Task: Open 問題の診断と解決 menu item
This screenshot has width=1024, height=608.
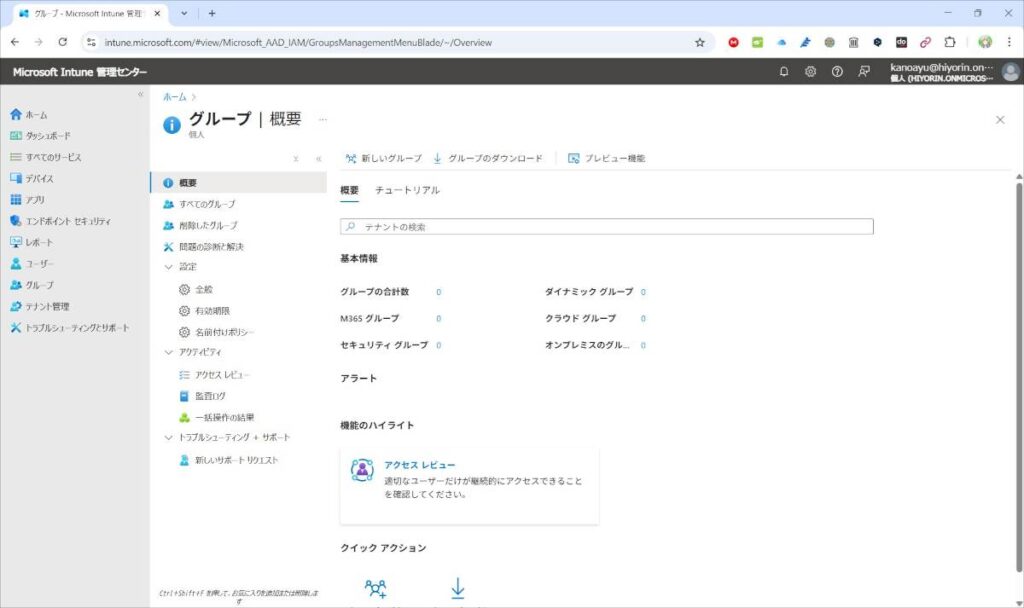Action: pos(203,247)
